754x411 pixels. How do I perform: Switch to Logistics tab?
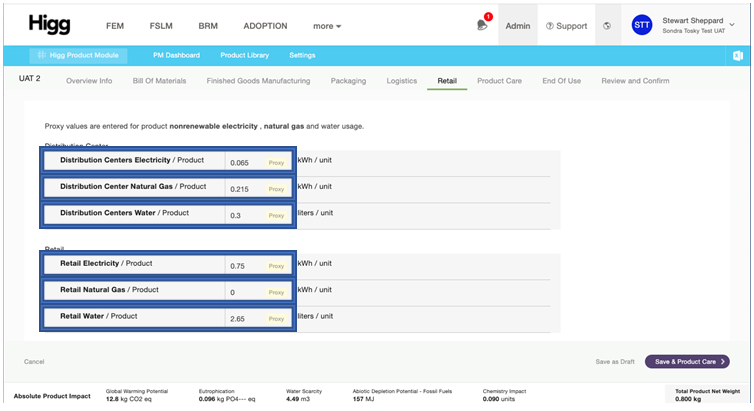click(x=402, y=81)
